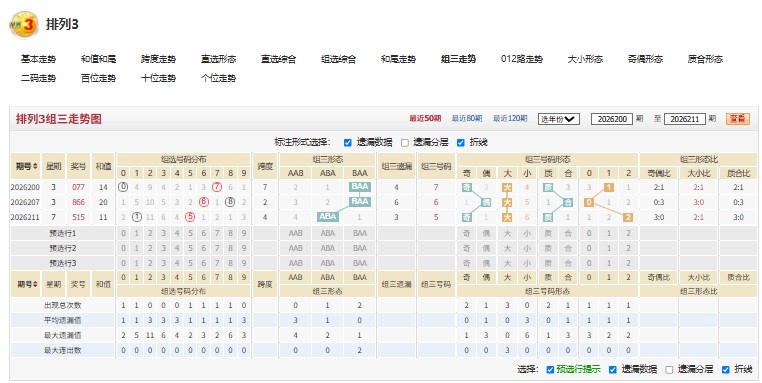Select digit 9 in 预选行3
This screenshot has width=762, height=383.
click(244, 263)
